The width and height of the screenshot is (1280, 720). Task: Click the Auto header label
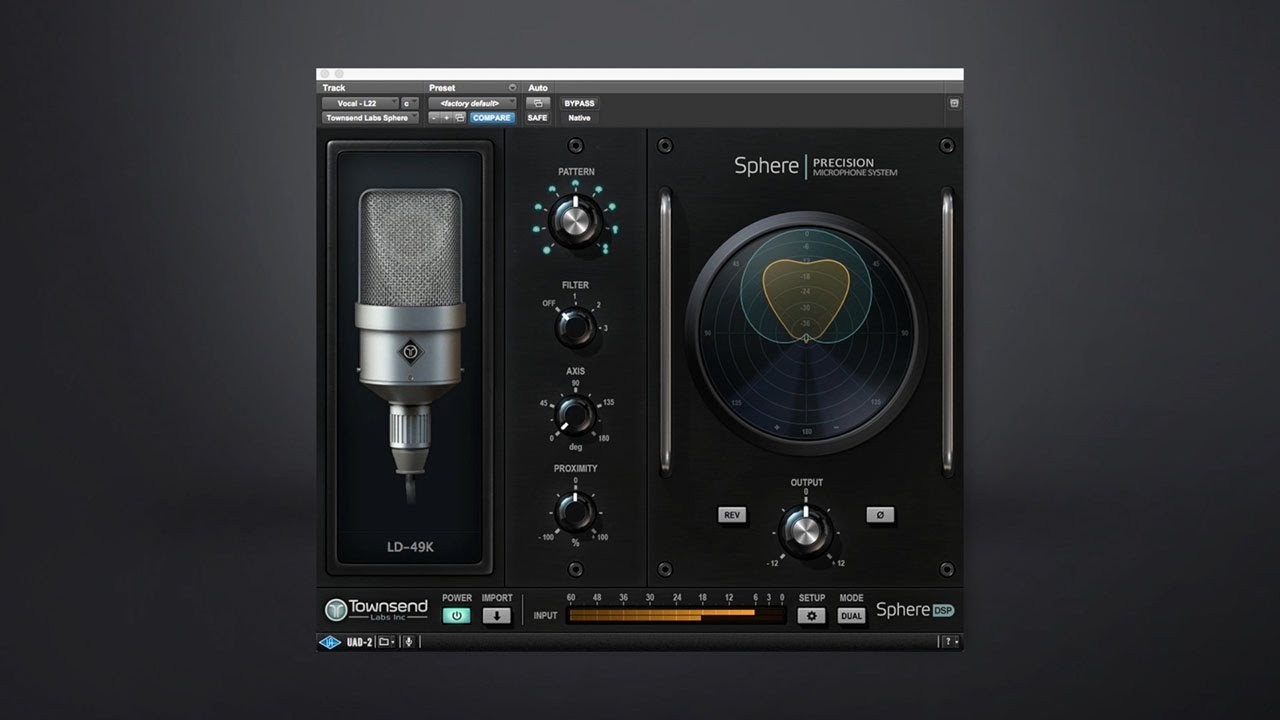point(538,88)
